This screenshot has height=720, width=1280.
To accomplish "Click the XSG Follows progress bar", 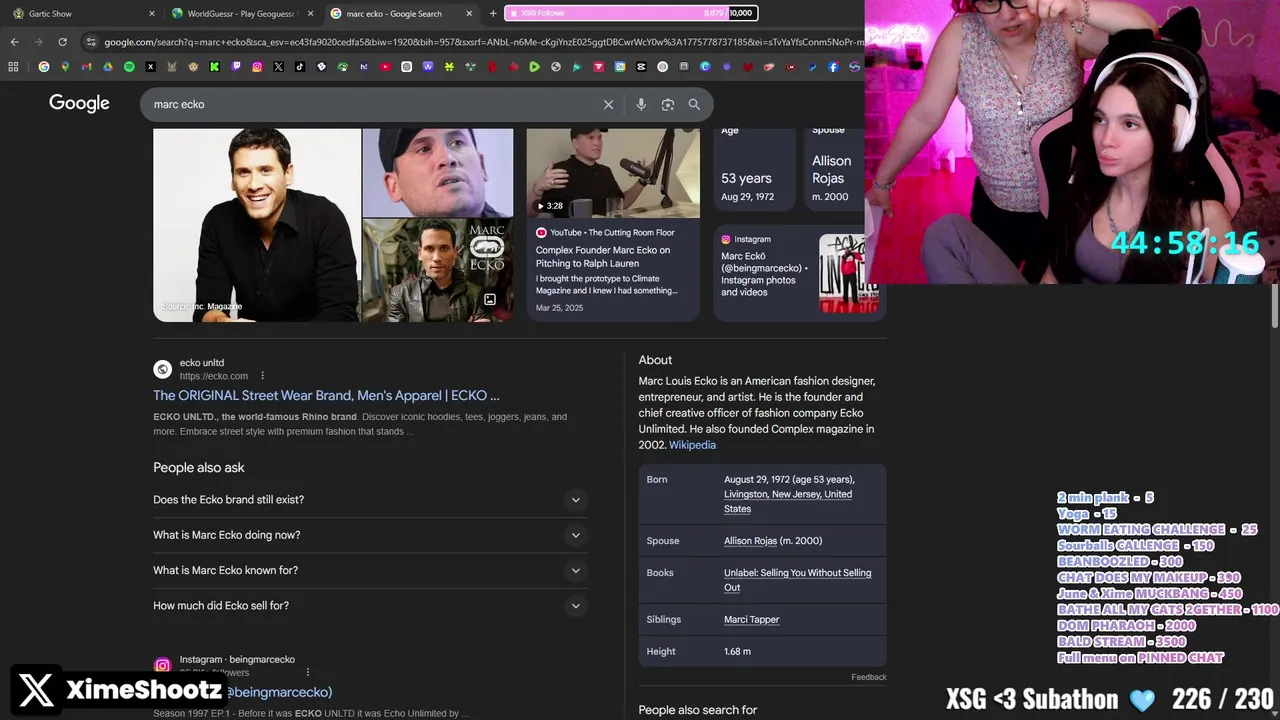I will coord(631,13).
